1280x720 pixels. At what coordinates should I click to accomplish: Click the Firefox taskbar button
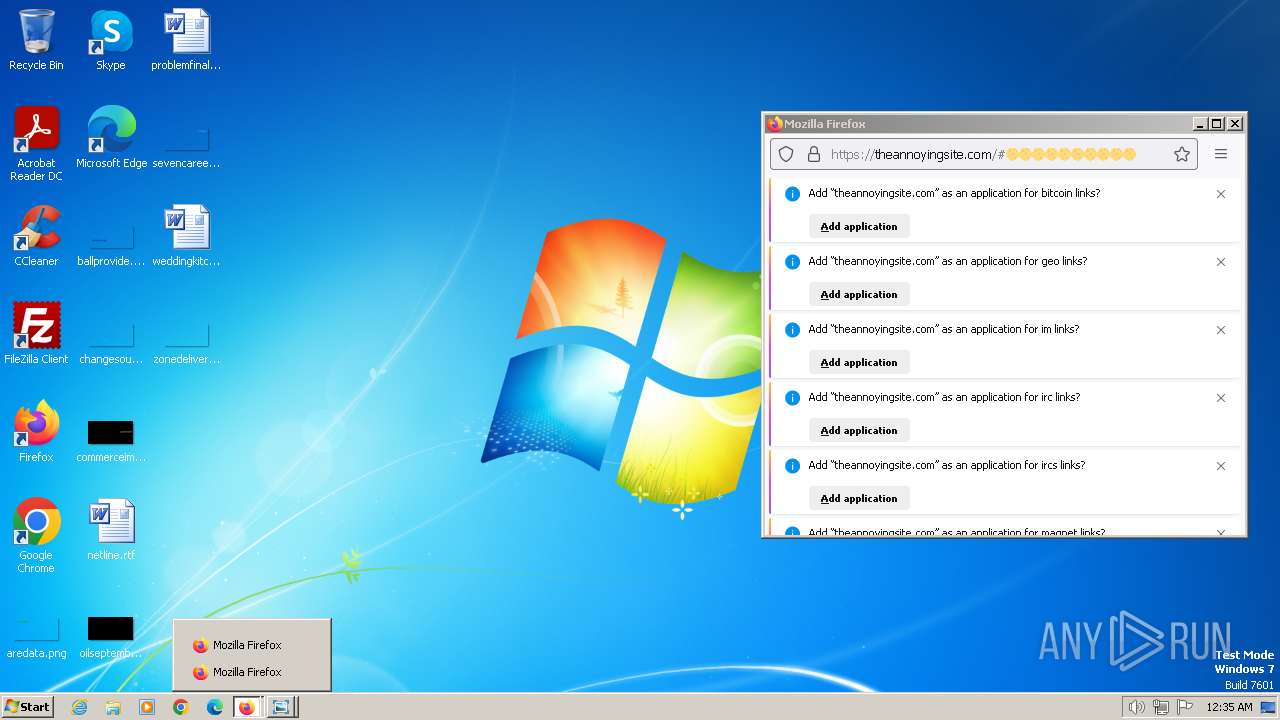247,707
